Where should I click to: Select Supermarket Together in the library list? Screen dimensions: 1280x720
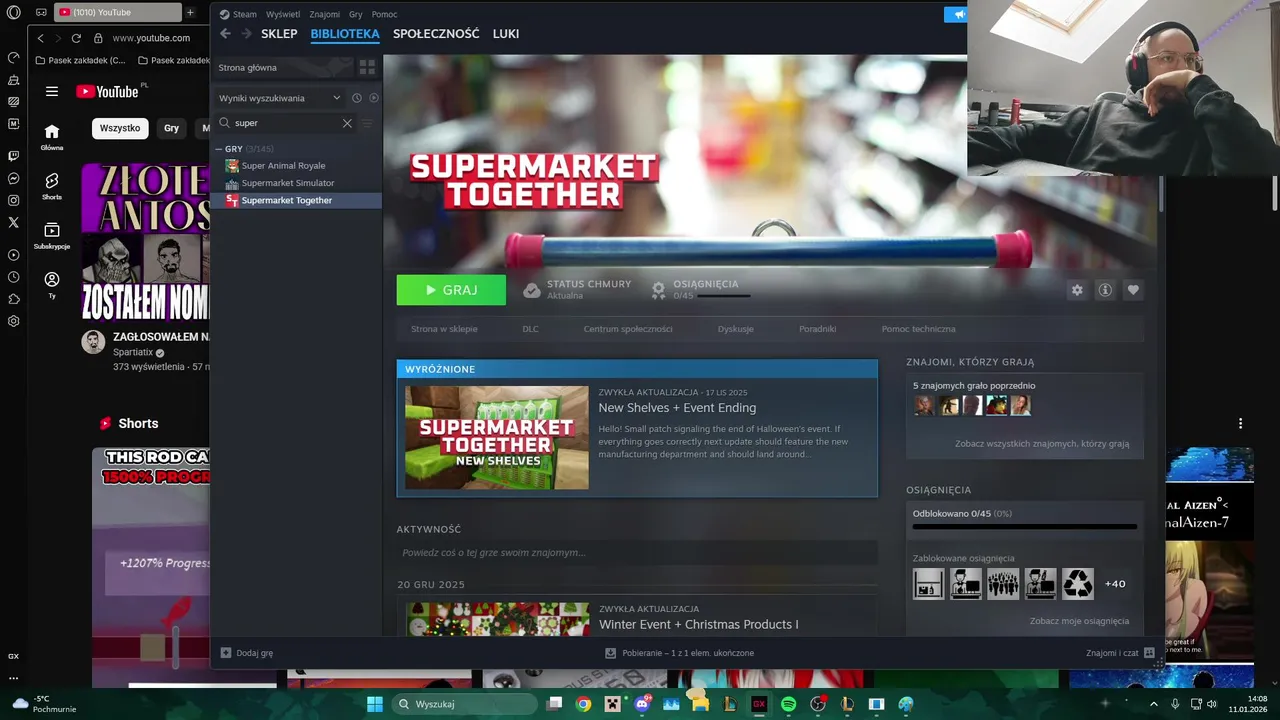(x=287, y=200)
